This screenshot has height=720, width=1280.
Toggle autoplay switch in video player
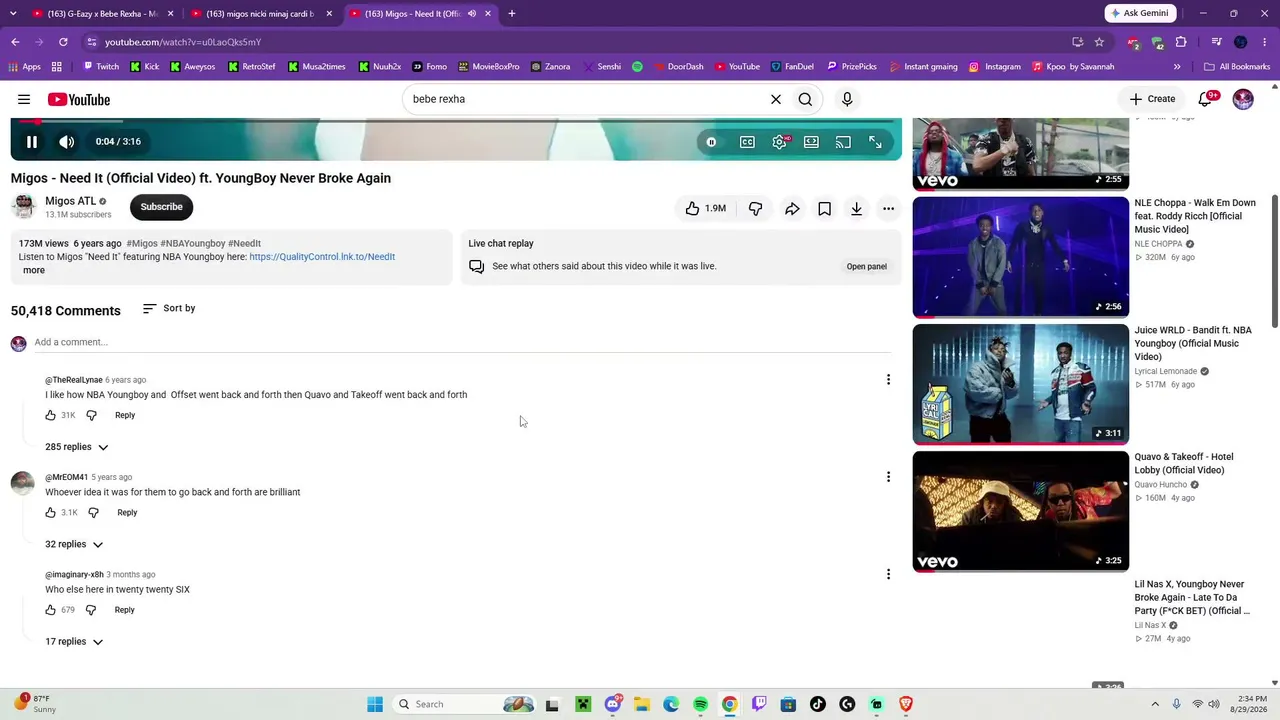(711, 142)
